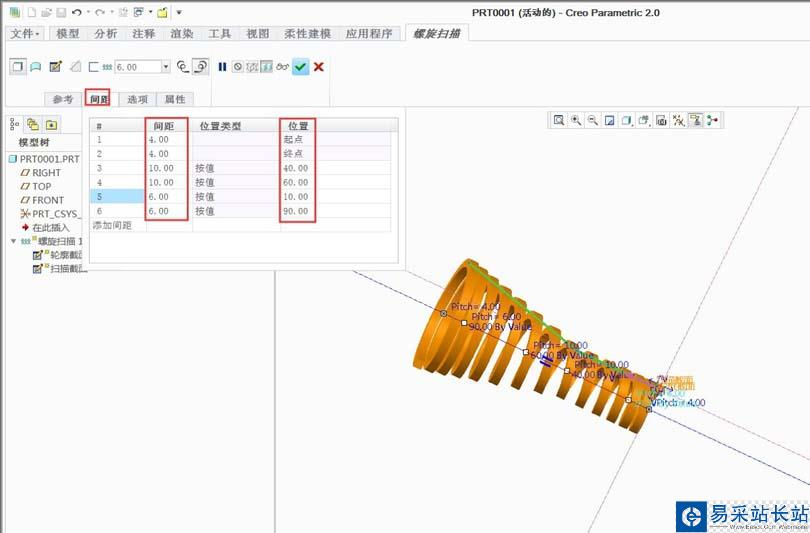Switch to the 工具 ribbon tab
This screenshot has height=533, width=810.
pyautogui.click(x=220, y=34)
